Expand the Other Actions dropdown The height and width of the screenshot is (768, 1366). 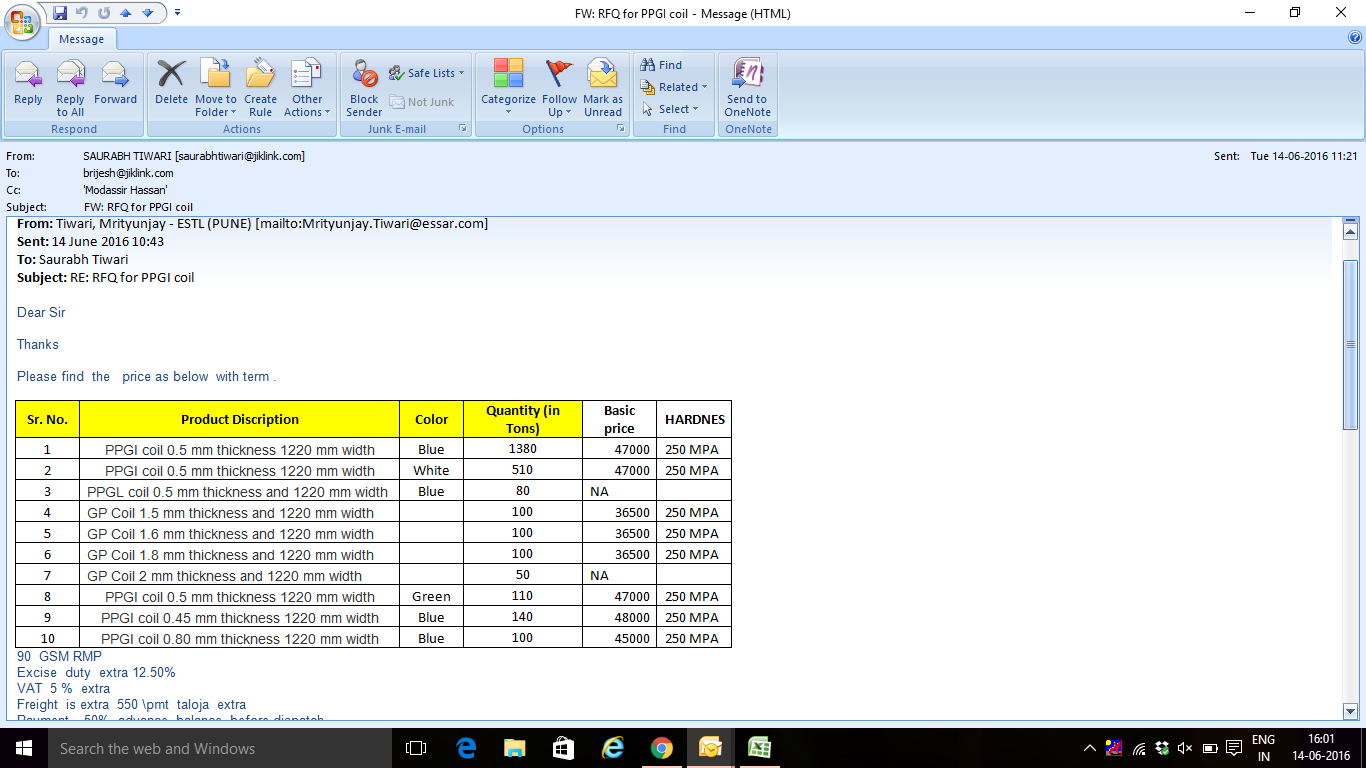click(307, 105)
